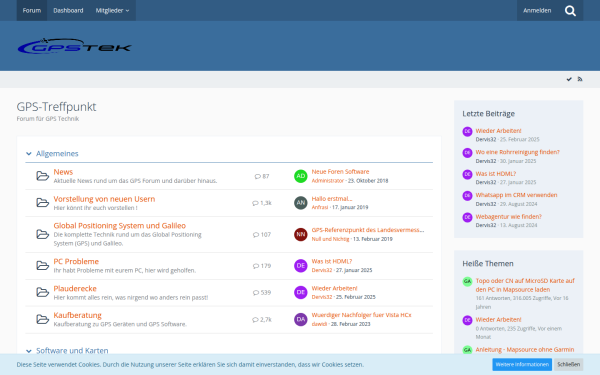The height and width of the screenshot is (375, 600).
Task: Open the Software und Karten category title
Action: coord(72,351)
